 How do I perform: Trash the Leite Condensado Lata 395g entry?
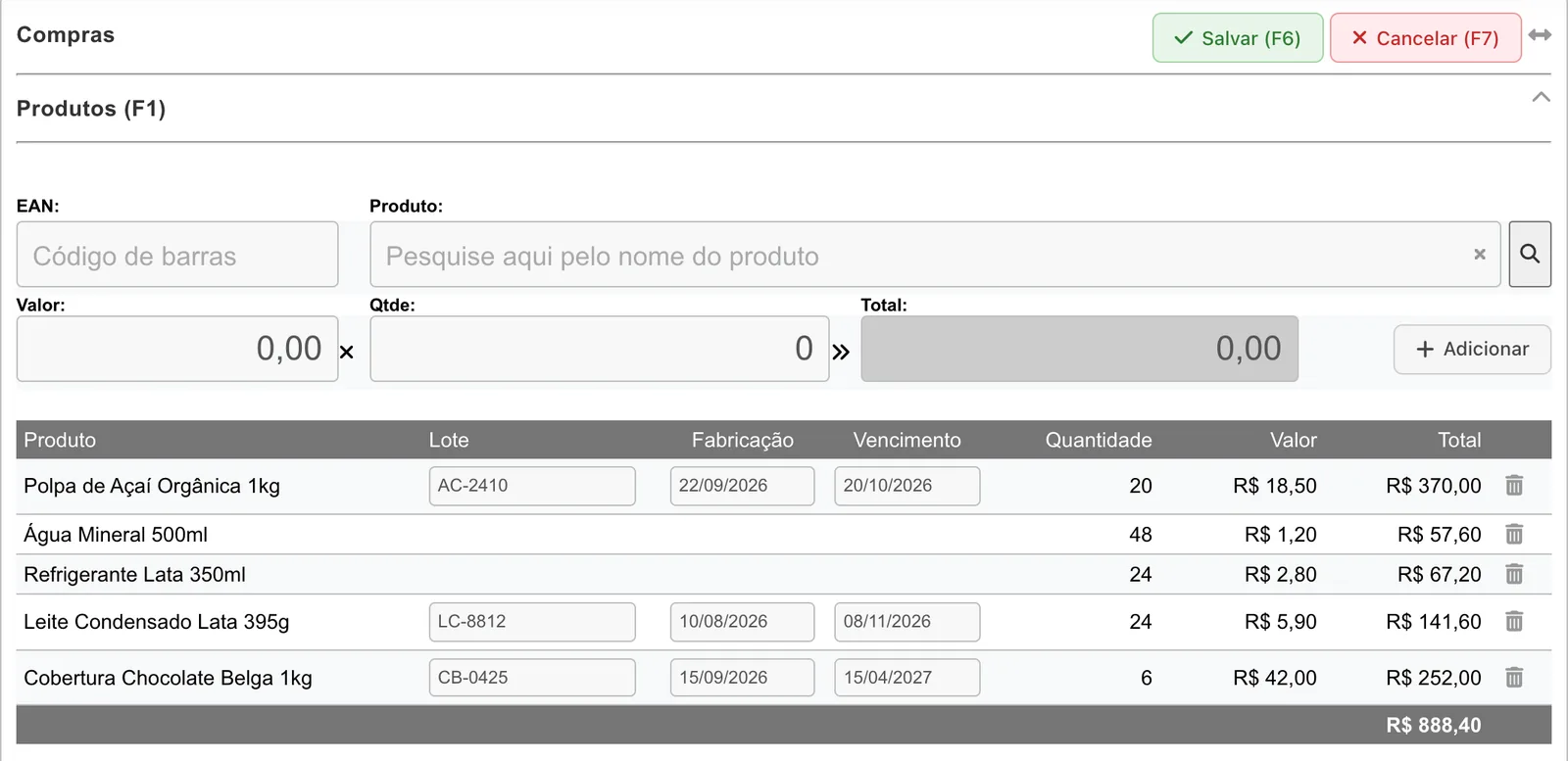[1514, 622]
